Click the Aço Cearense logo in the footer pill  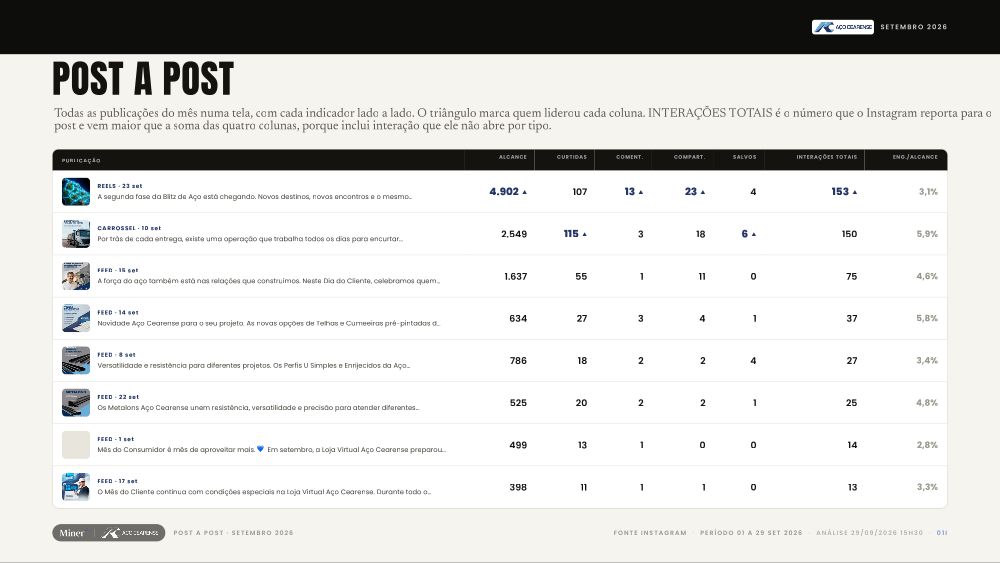pos(130,533)
